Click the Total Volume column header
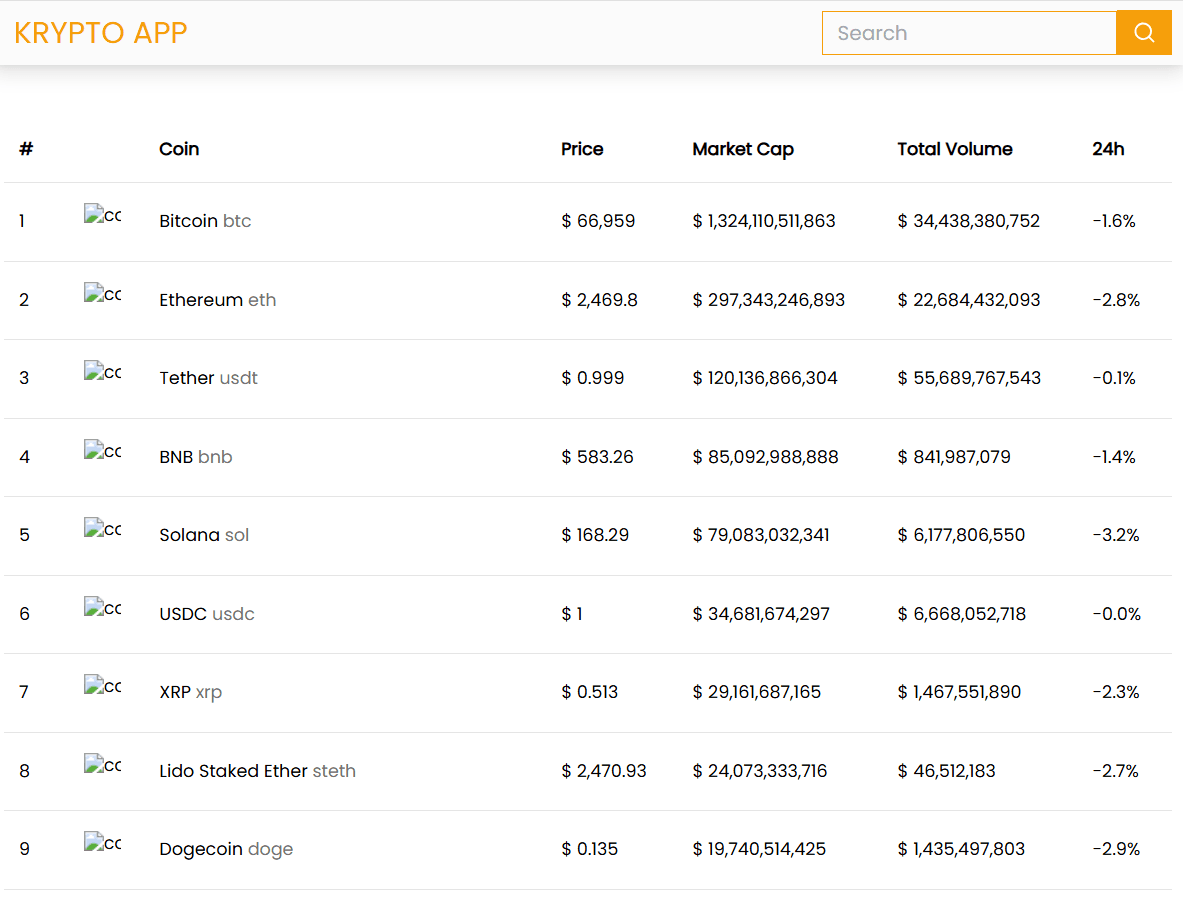This screenshot has height=910, width=1183. click(954, 149)
